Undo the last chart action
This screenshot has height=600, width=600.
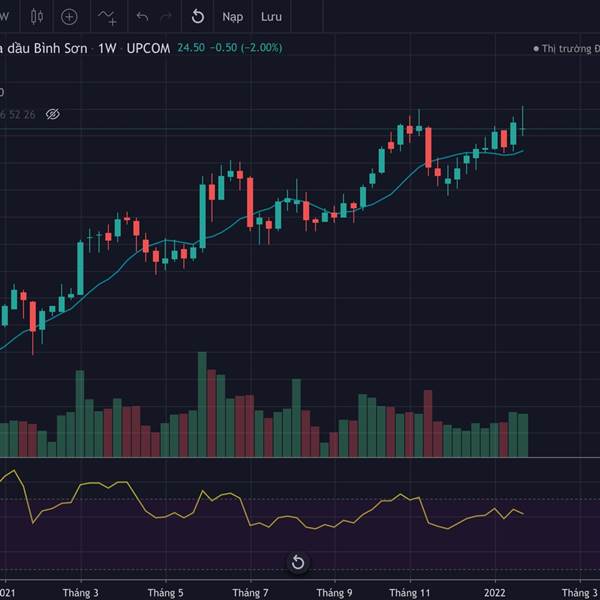(x=142, y=17)
